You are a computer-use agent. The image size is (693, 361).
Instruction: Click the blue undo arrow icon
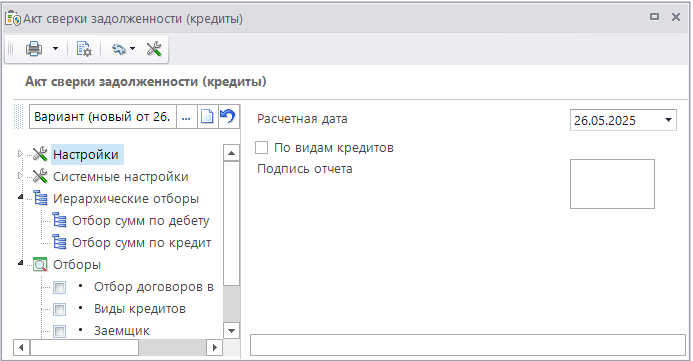[x=228, y=117]
